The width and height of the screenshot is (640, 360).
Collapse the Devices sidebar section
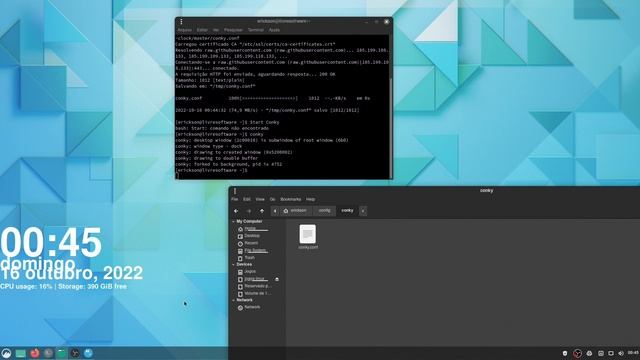pyautogui.click(x=233, y=264)
